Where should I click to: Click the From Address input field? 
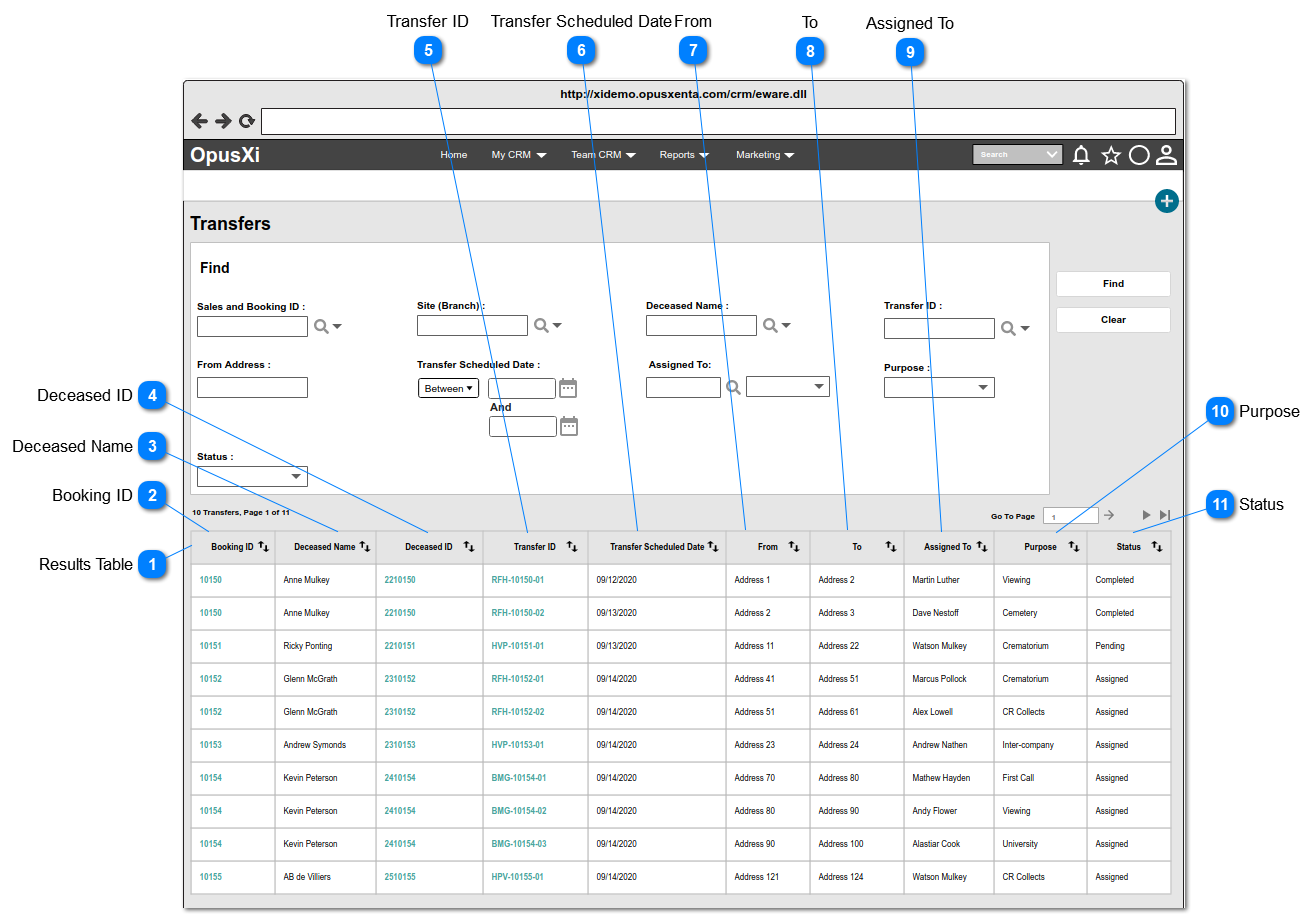pos(252,387)
